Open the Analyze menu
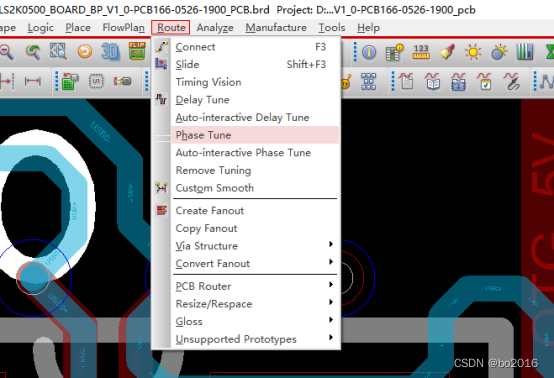Viewport: 554px width, 378px height. pyautogui.click(x=215, y=28)
